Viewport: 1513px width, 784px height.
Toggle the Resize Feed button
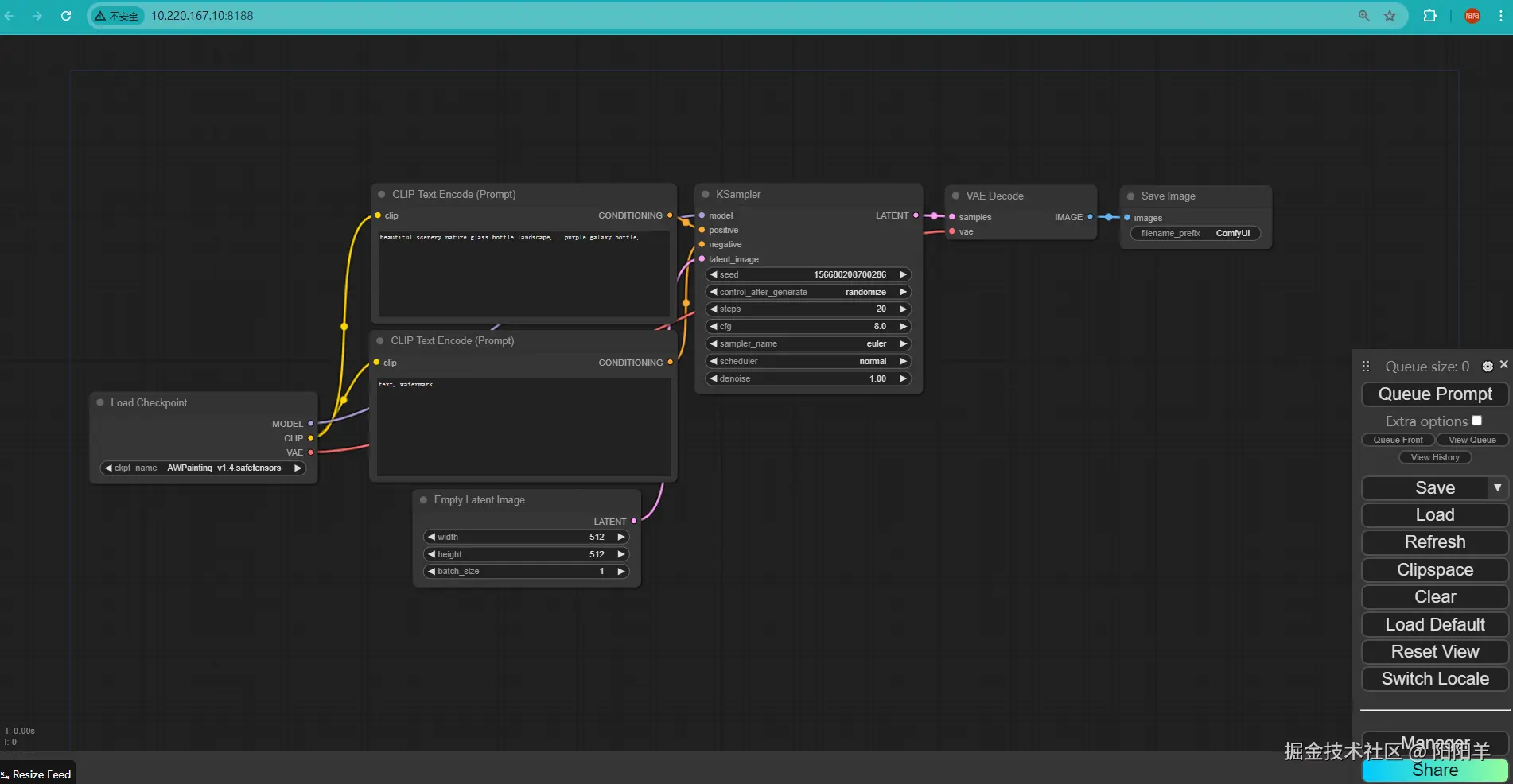37,774
